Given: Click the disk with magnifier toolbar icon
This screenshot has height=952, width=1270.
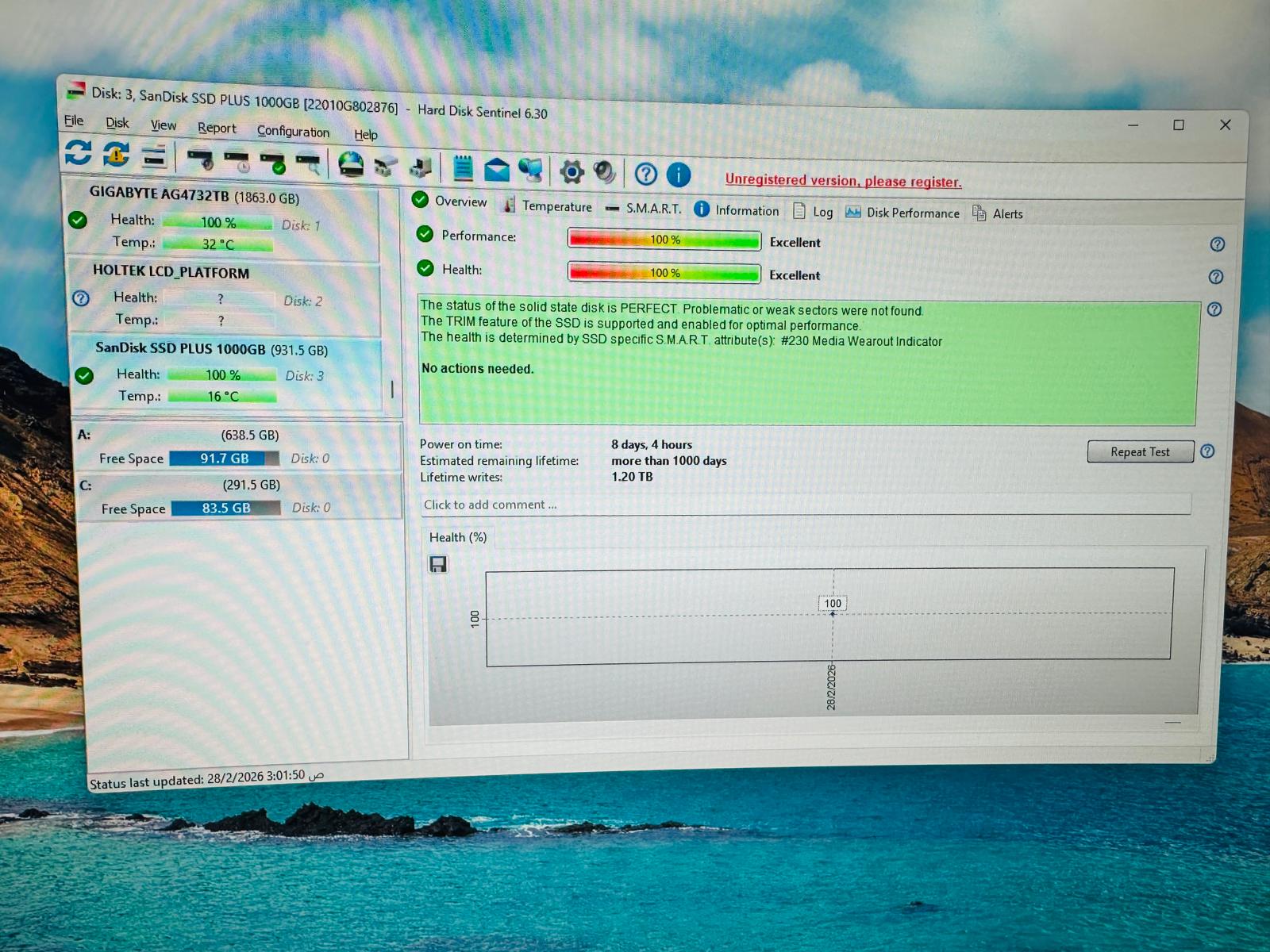Looking at the screenshot, I should [x=308, y=163].
